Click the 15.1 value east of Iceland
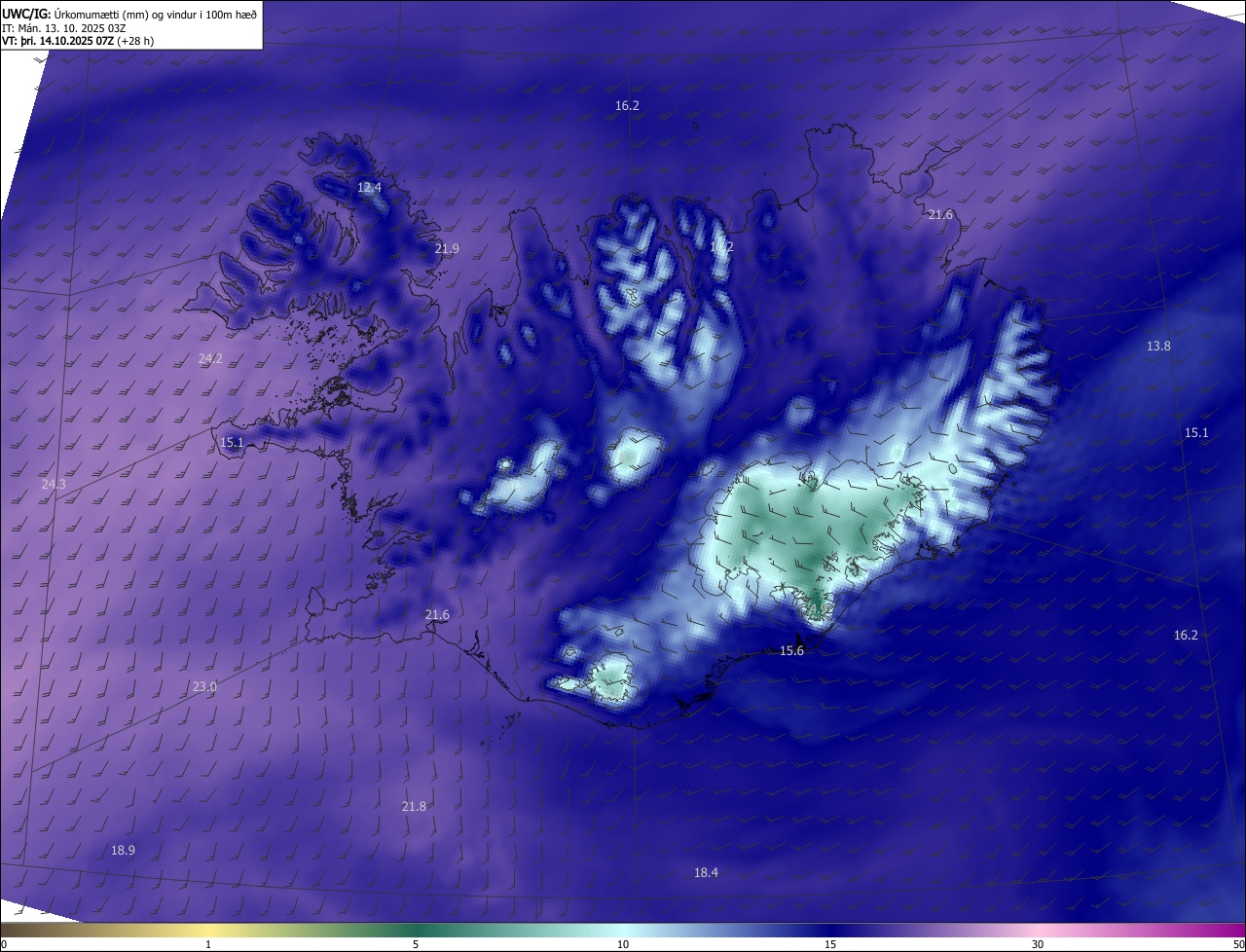 click(x=1195, y=432)
